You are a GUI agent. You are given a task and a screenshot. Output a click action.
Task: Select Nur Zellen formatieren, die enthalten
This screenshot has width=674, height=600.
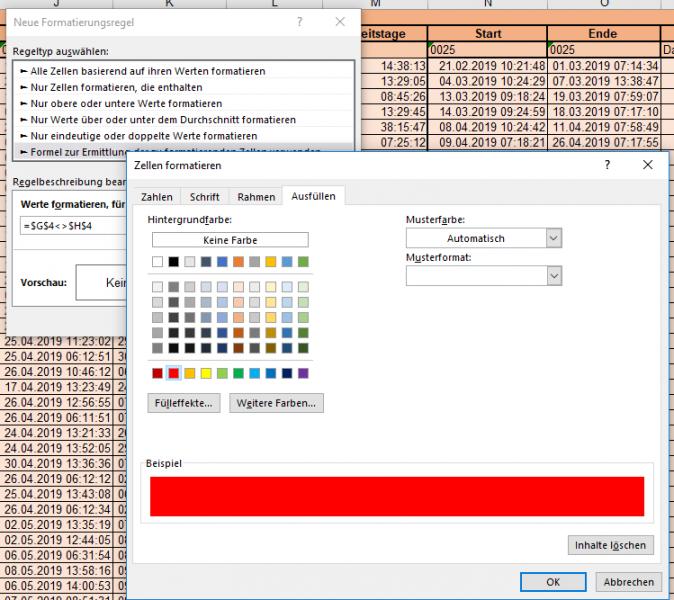[184, 87]
